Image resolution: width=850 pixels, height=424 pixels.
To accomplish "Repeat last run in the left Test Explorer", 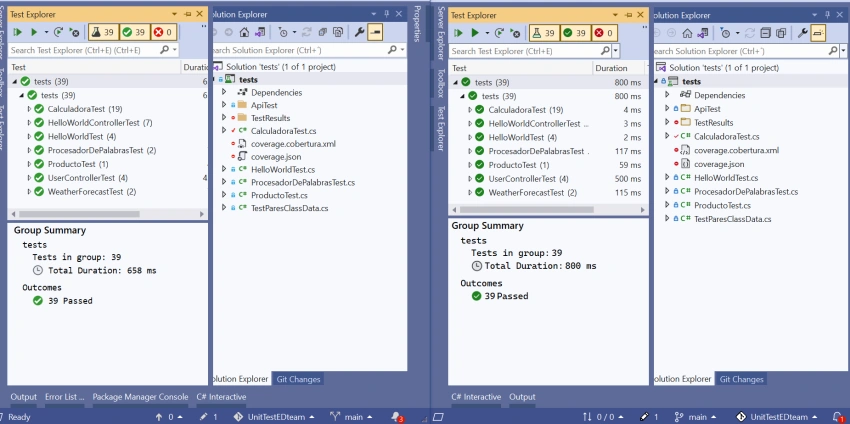I will [59, 33].
